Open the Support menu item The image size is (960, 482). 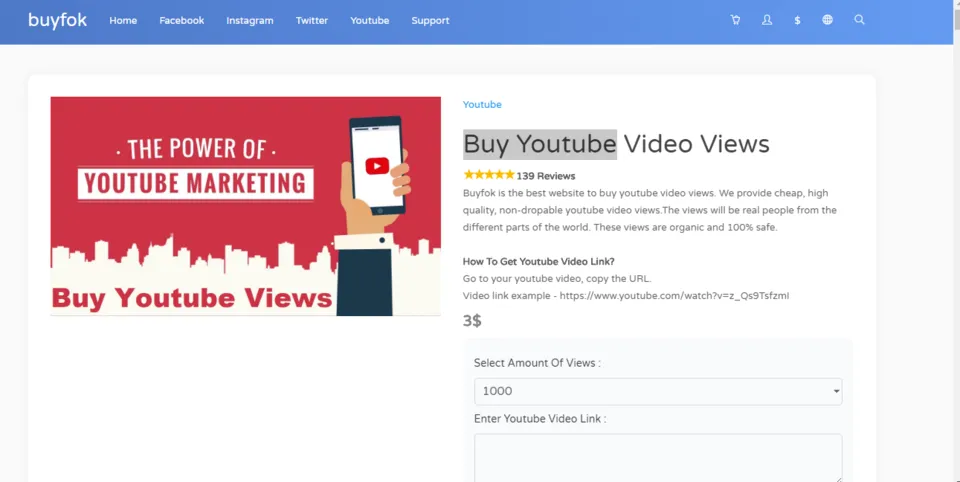pyautogui.click(x=430, y=20)
